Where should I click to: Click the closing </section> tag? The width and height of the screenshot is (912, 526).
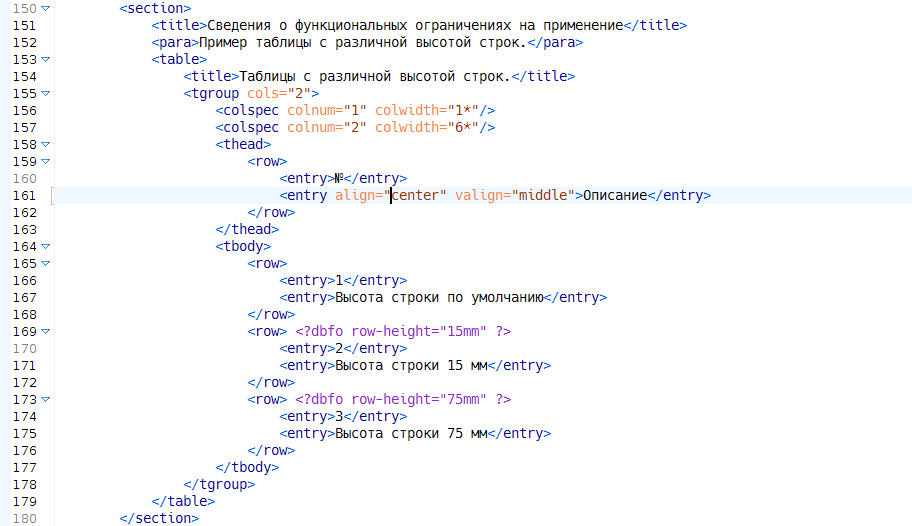pyautogui.click(x=159, y=518)
